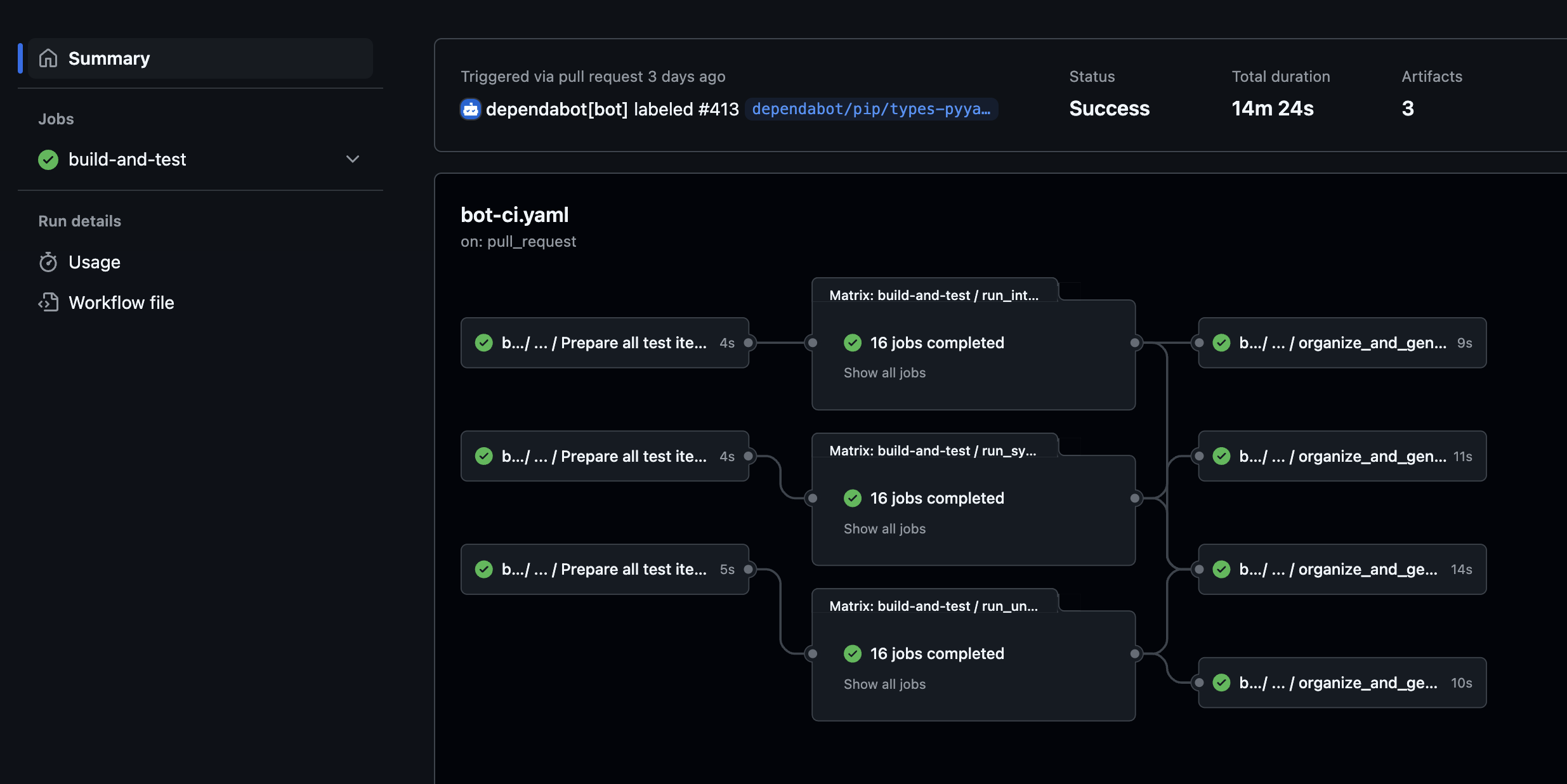The width and height of the screenshot is (1567, 784).
Task: Show all jobs in run_sy matrix
Action: [x=884, y=528]
